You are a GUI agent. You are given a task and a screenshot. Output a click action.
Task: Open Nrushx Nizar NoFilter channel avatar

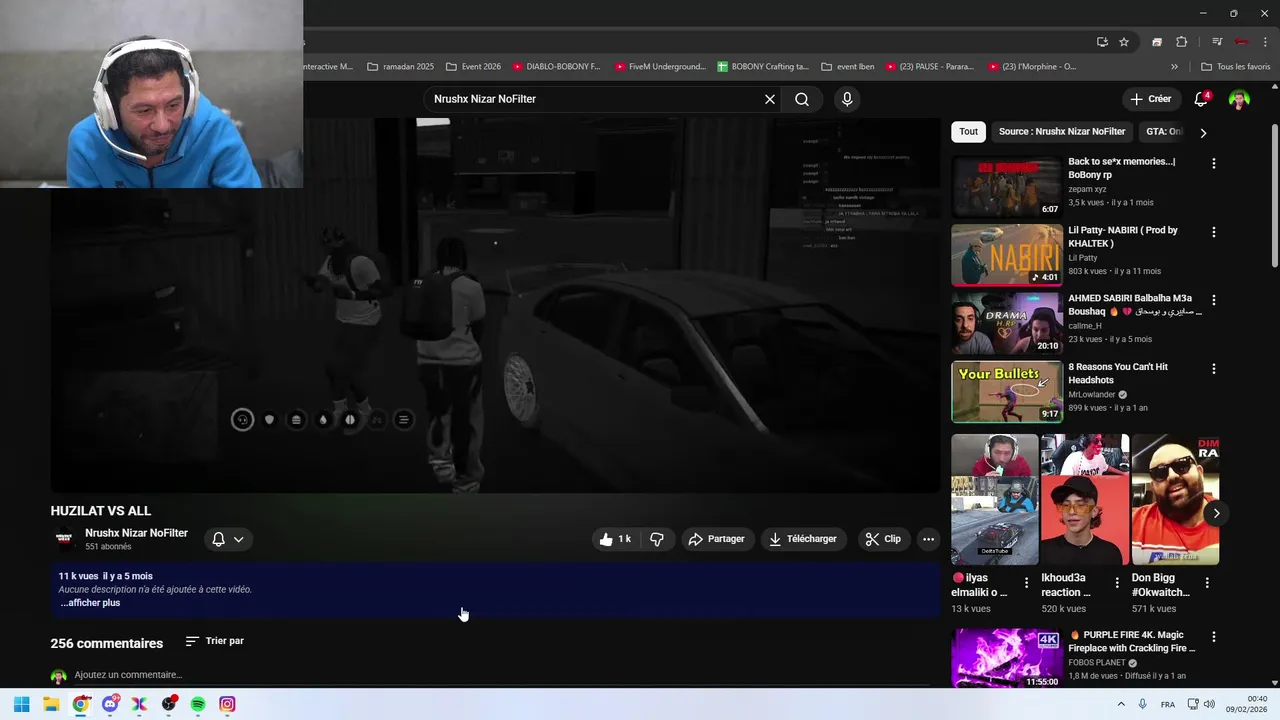pyautogui.click(x=64, y=539)
